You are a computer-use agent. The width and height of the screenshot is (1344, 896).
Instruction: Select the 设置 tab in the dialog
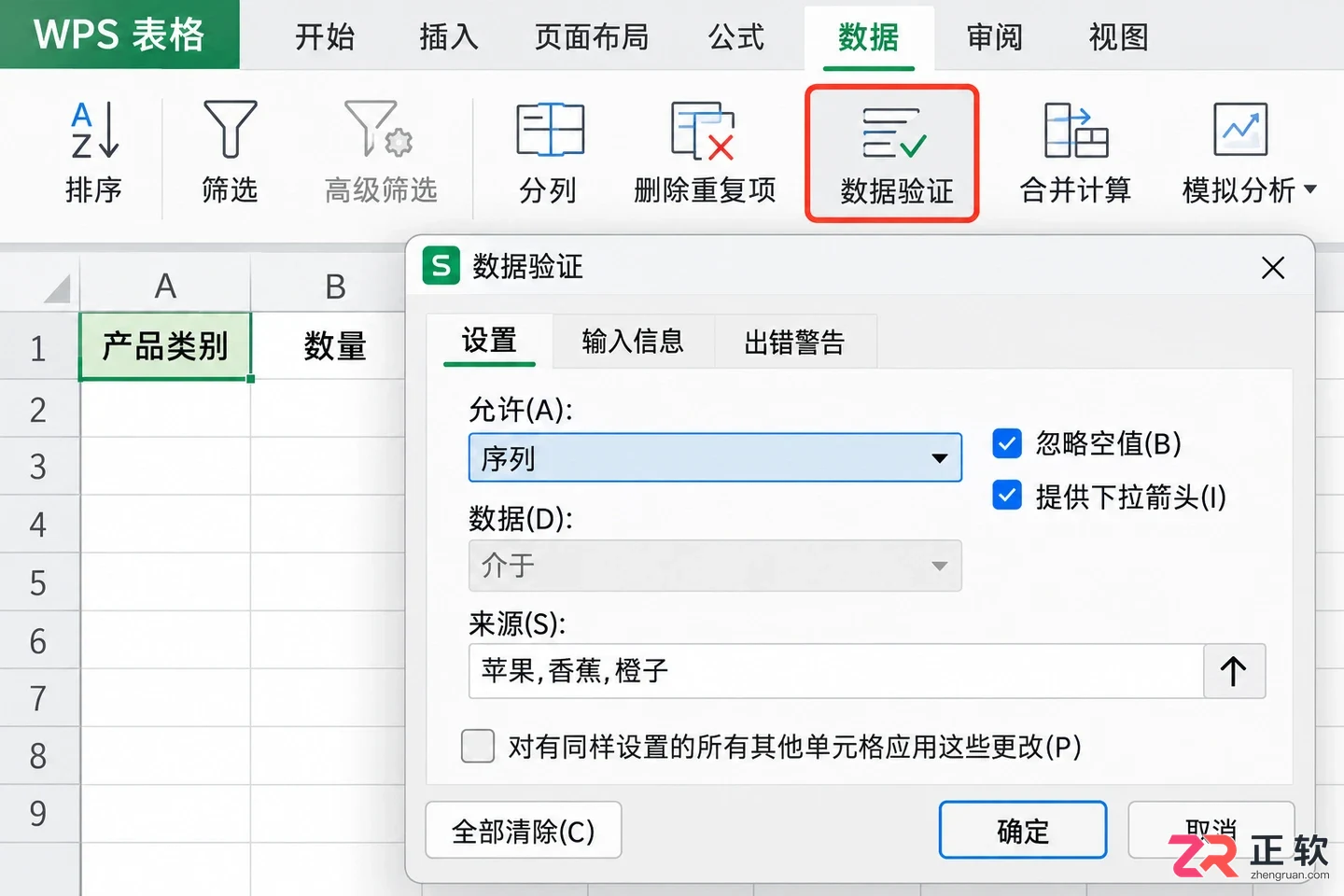tap(489, 341)
